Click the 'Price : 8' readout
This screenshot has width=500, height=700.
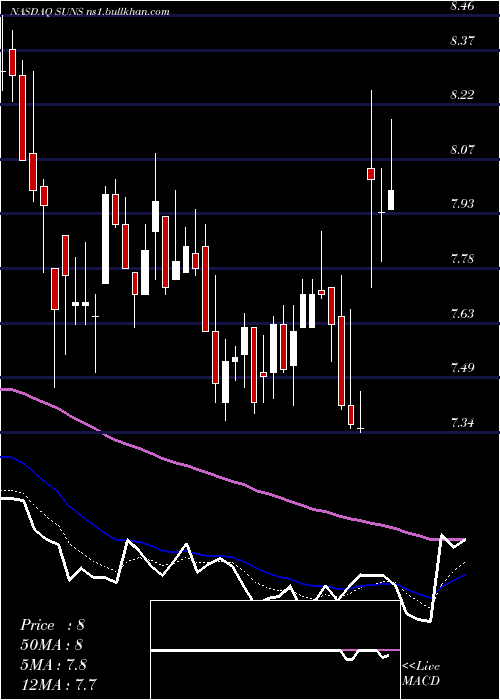coord(52,625)
